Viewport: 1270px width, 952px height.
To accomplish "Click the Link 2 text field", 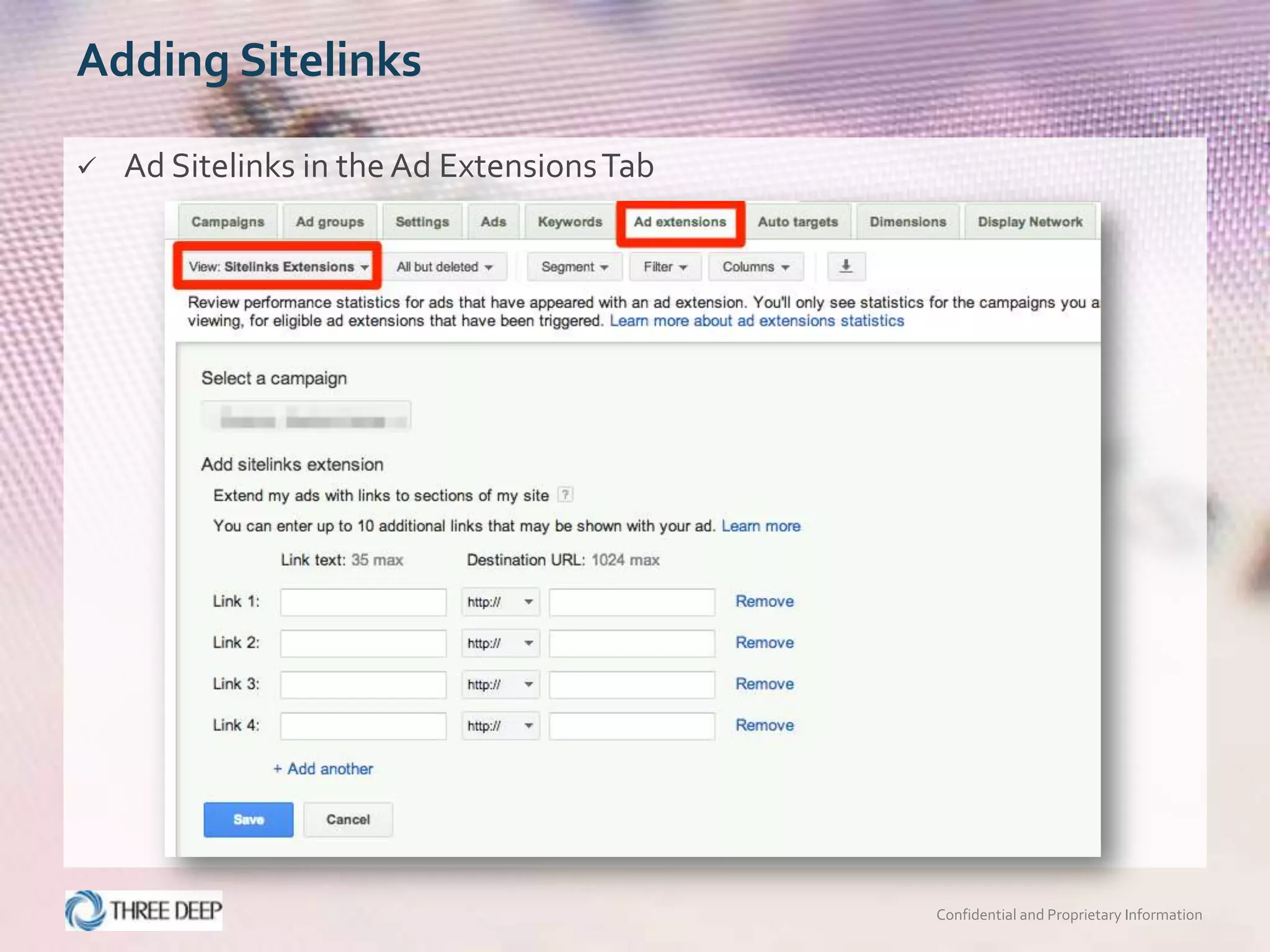I will coord(363,643).
